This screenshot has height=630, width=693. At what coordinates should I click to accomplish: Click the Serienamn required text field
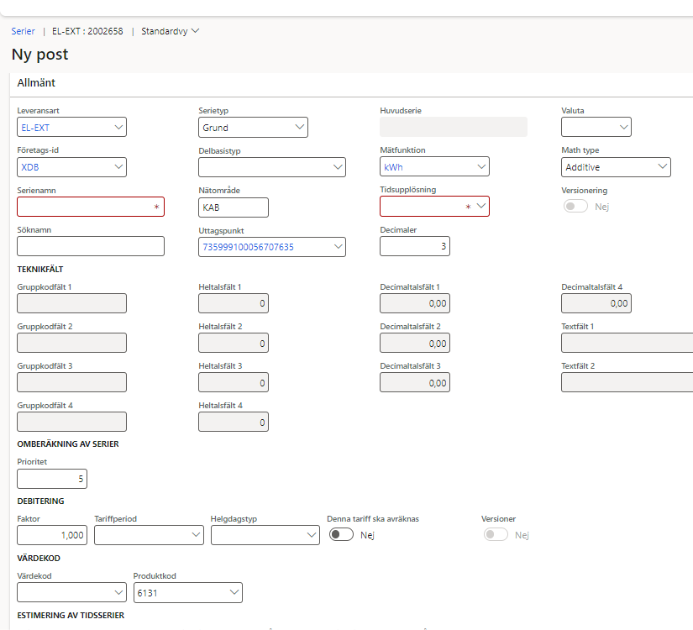[90, 207]
